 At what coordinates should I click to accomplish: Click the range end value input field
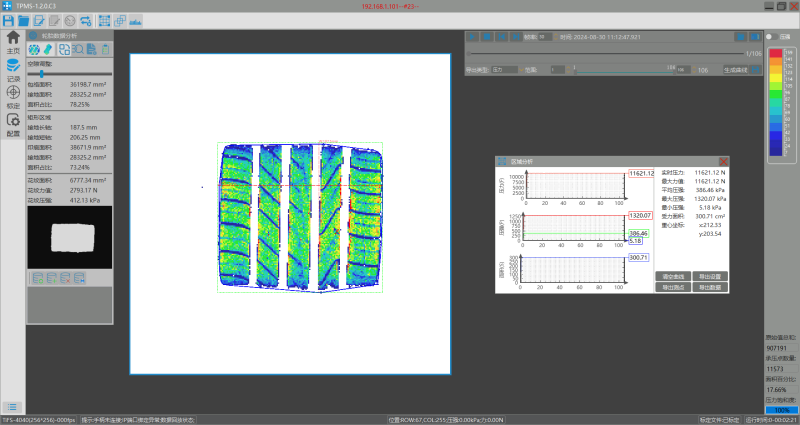[x=682, y=69]
